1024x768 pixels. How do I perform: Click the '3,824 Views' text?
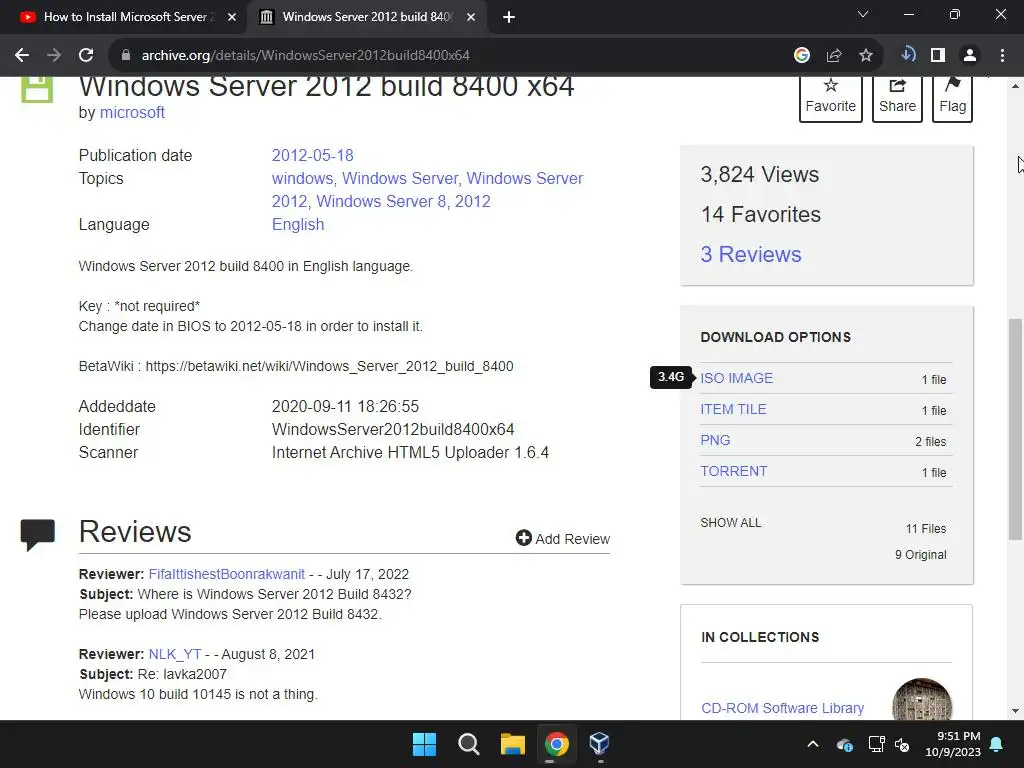pos(760,174)
